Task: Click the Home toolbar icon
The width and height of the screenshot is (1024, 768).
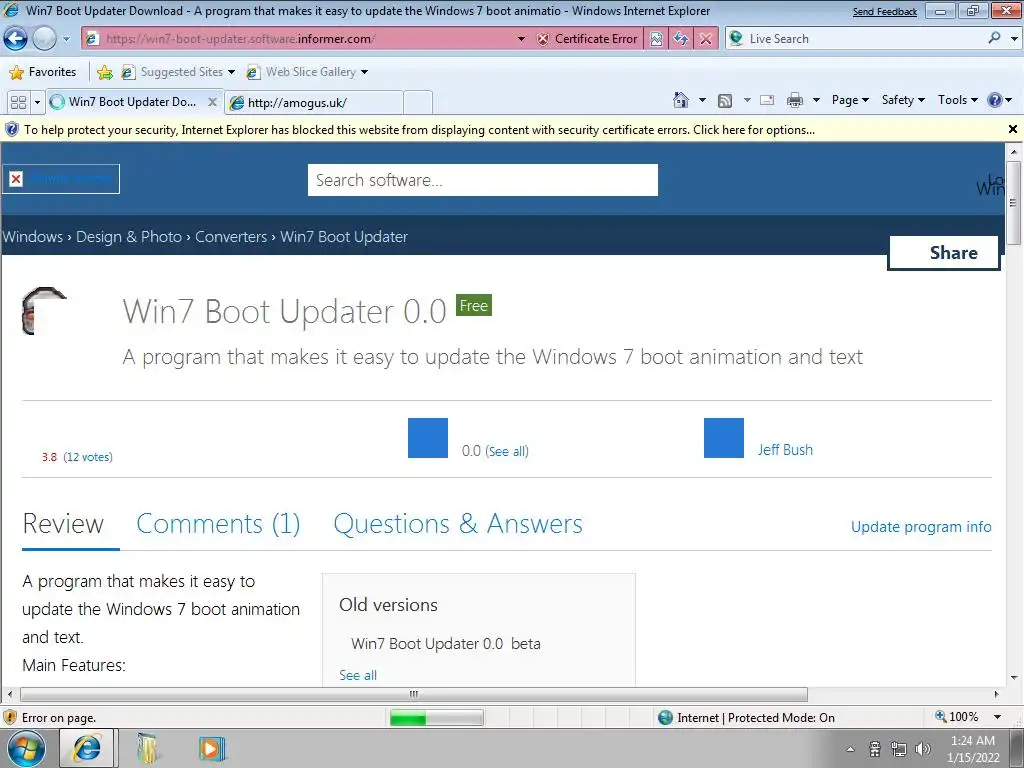Action: tap(680, 100)
